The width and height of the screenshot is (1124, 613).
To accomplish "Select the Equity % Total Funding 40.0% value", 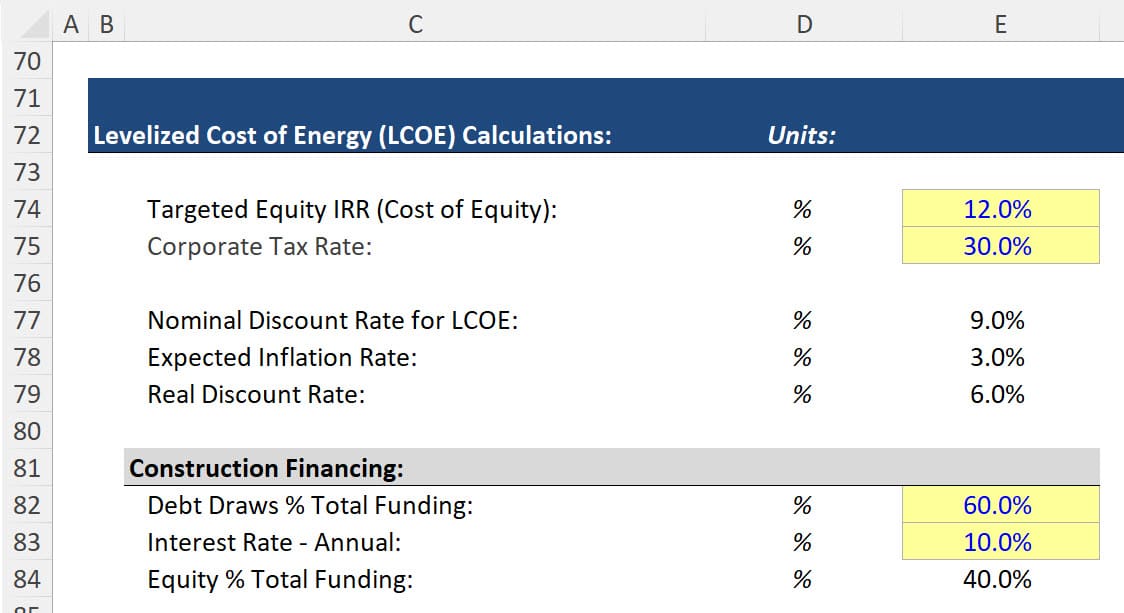I will [1000, 578].
